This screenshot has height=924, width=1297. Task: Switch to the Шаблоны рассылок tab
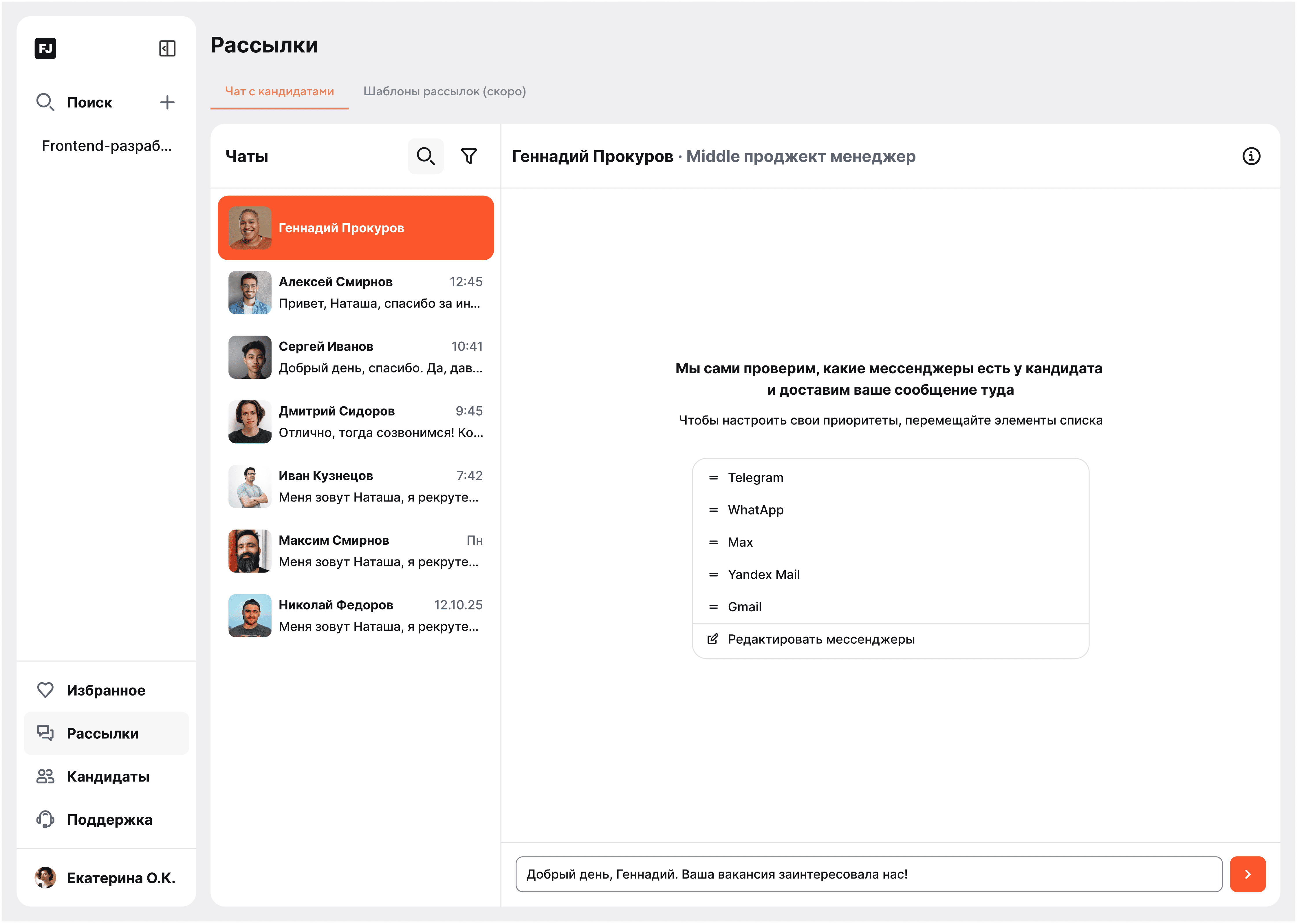(444, 91)
